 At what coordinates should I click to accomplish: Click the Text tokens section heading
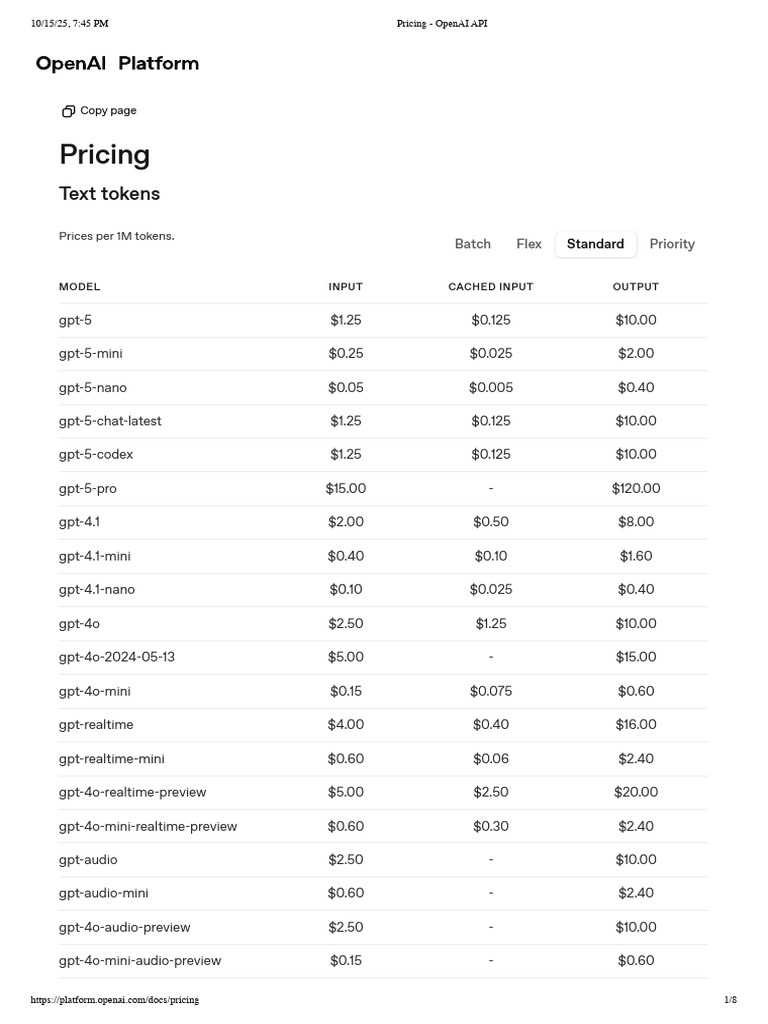pos(110,194)
